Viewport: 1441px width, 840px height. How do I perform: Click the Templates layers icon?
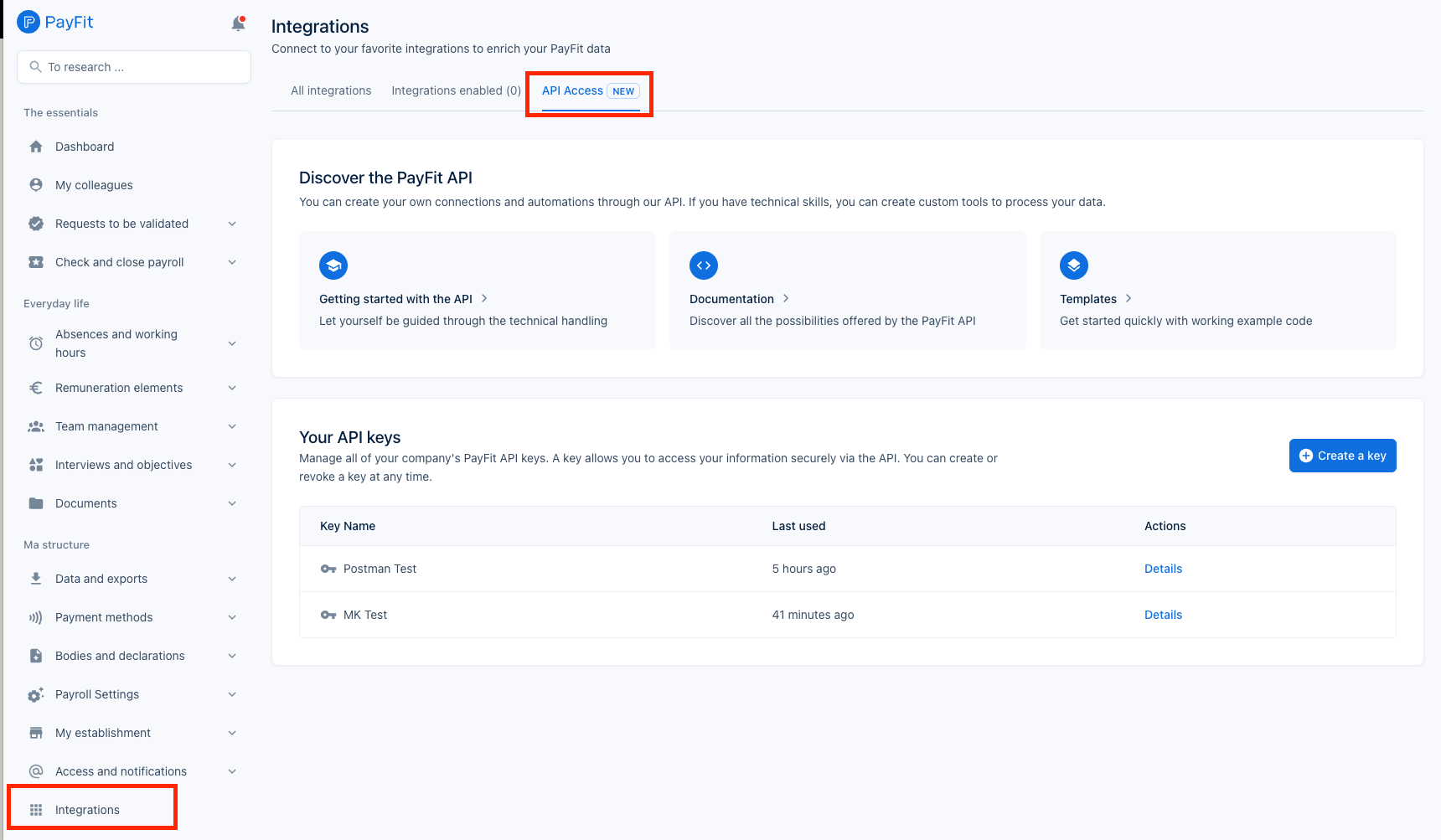click(x=1074, y=265)
